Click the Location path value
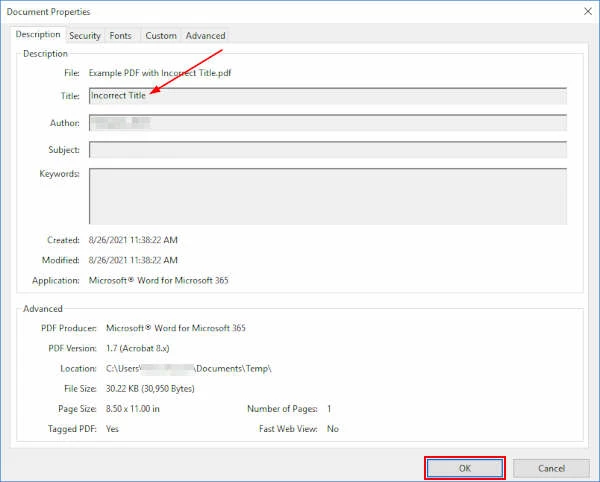The image size is (600, 482). click(189, 368)
